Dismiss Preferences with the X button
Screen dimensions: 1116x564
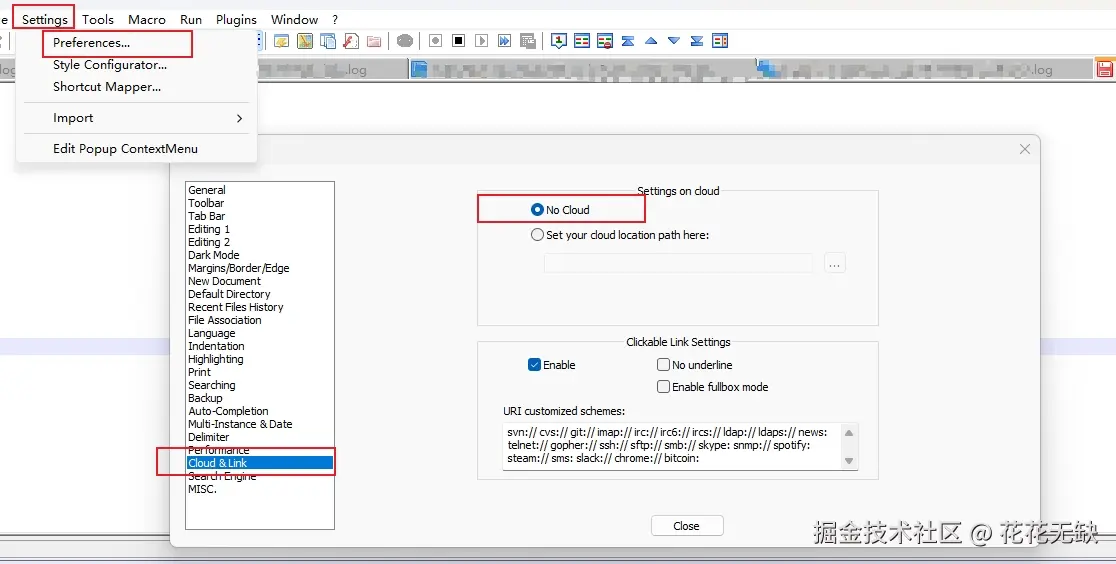[x=1025, y=149]
